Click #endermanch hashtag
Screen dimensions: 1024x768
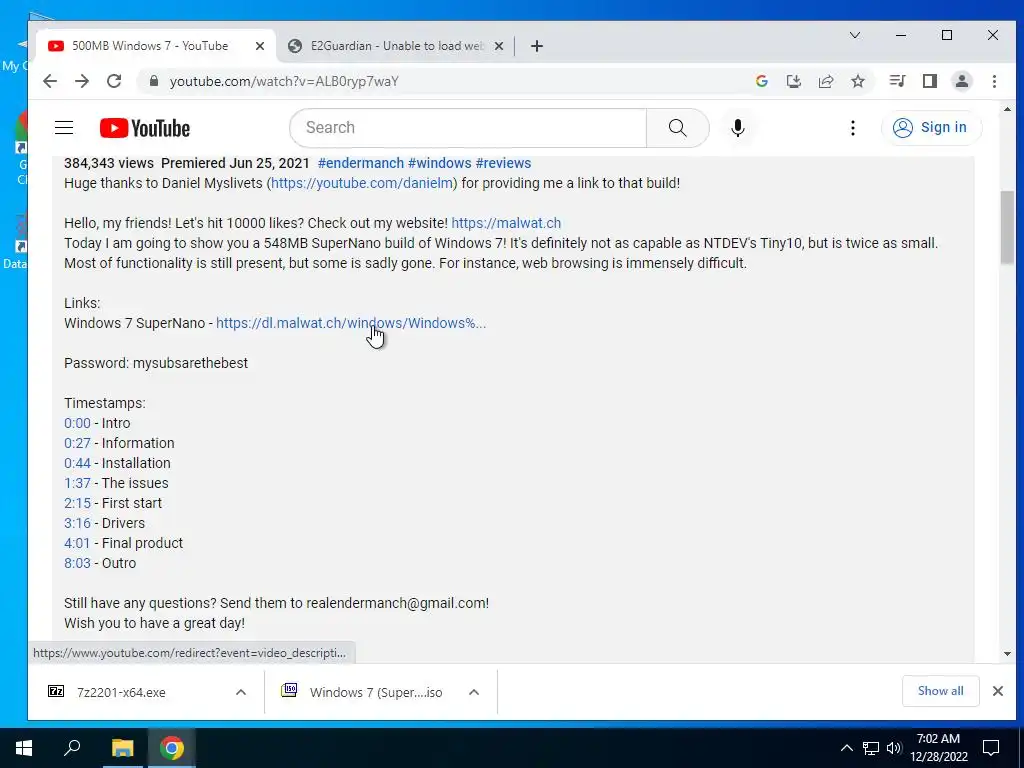[360, 163]
